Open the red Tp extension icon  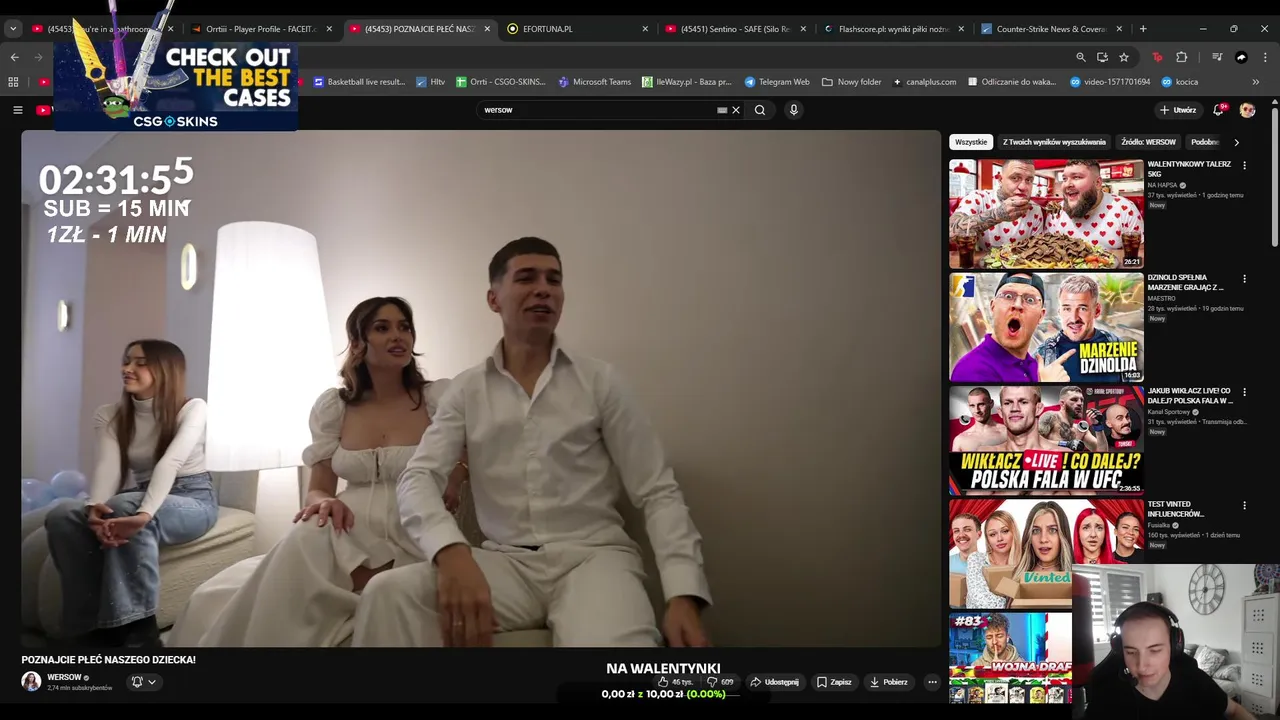point(1157,57)
